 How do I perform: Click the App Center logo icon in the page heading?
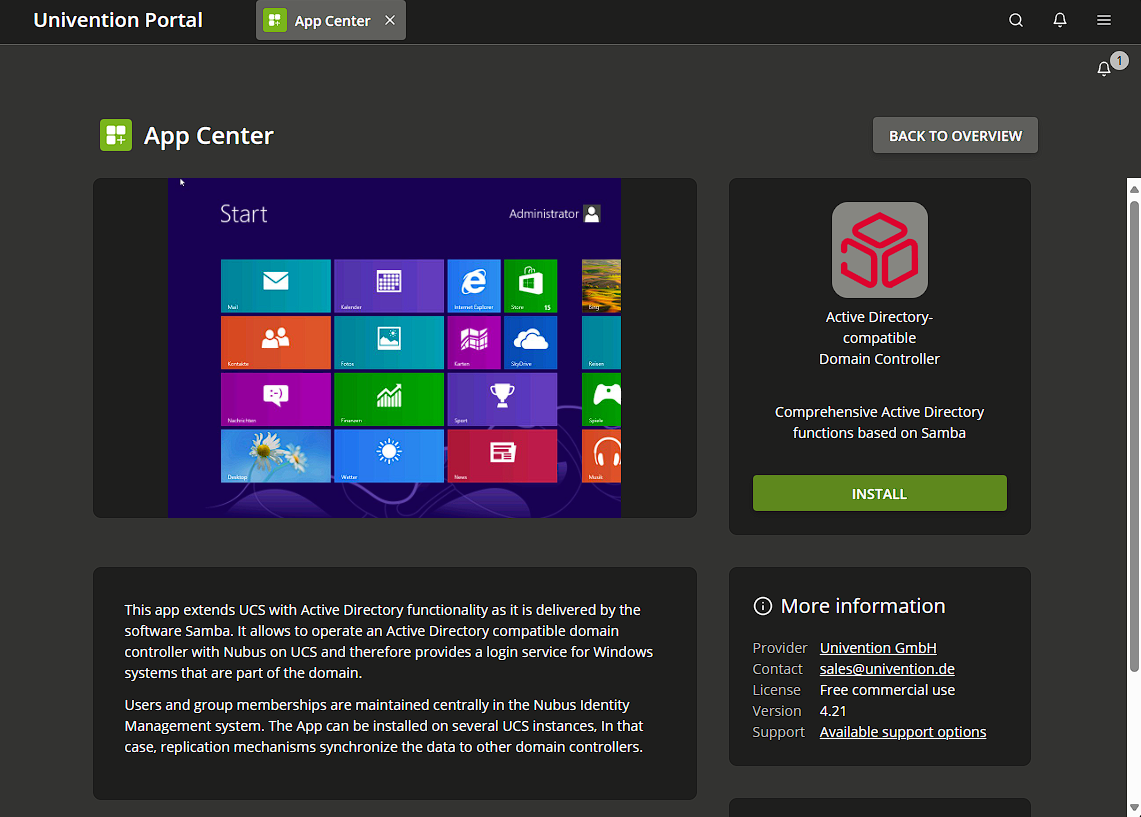point(116,135)
